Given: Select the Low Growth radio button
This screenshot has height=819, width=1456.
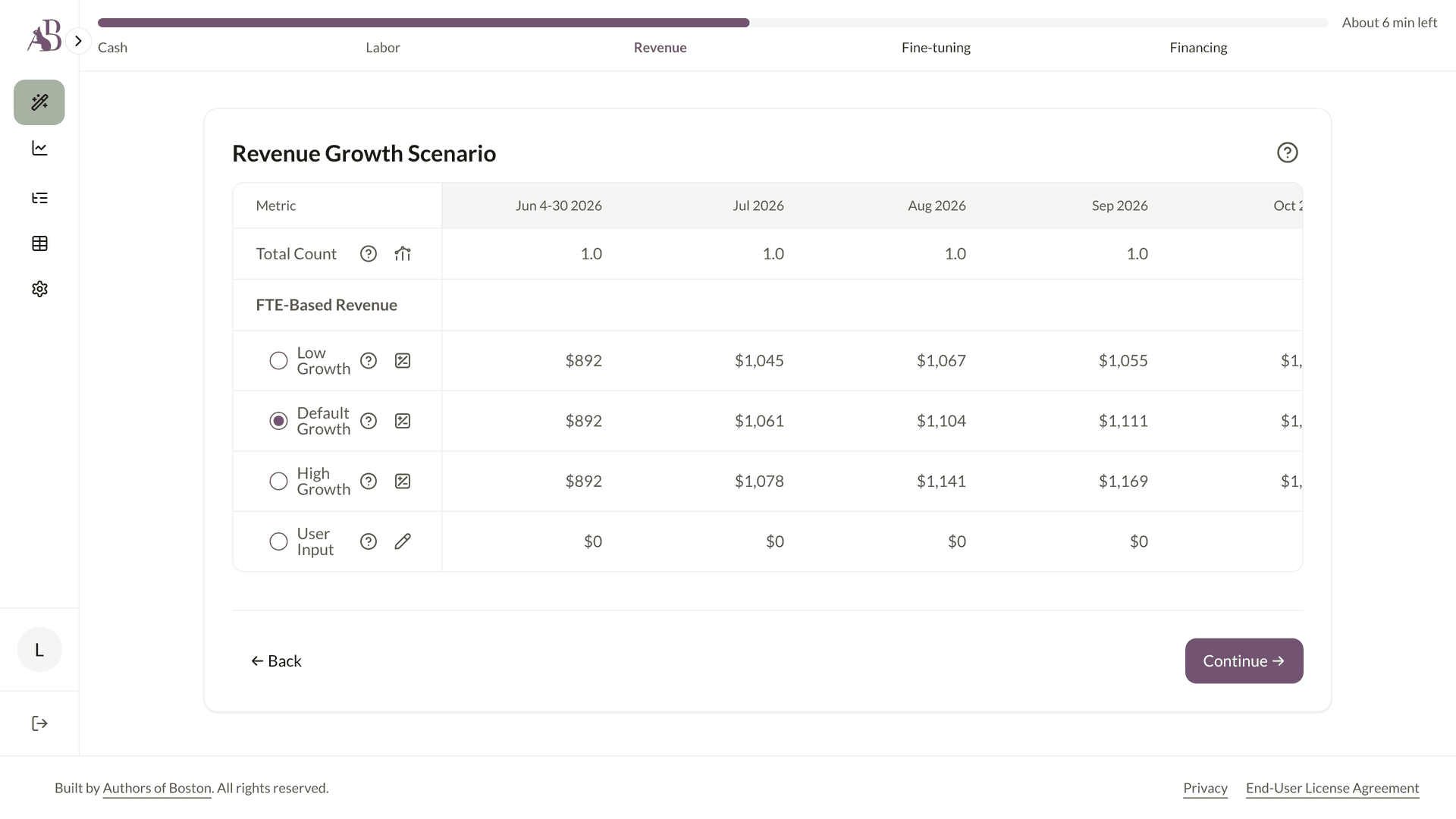Looking at the screenshot, I should (x=278, y=361).
